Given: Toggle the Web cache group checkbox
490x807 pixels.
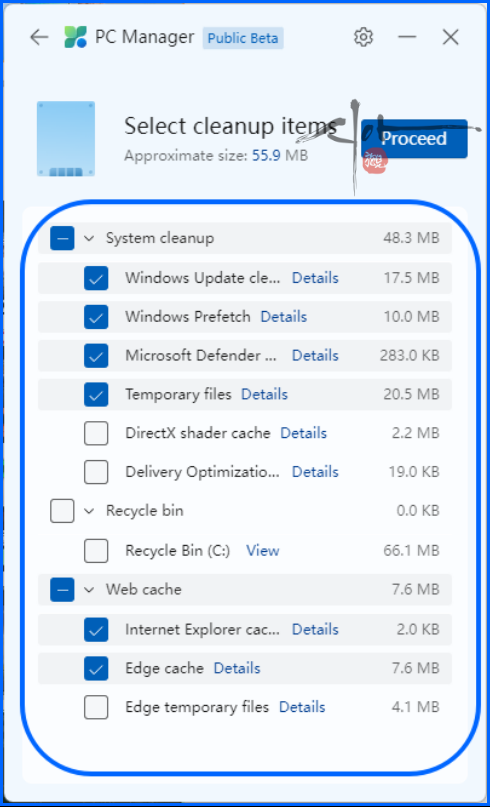Looking at the screenshot, I should point(62,590).
